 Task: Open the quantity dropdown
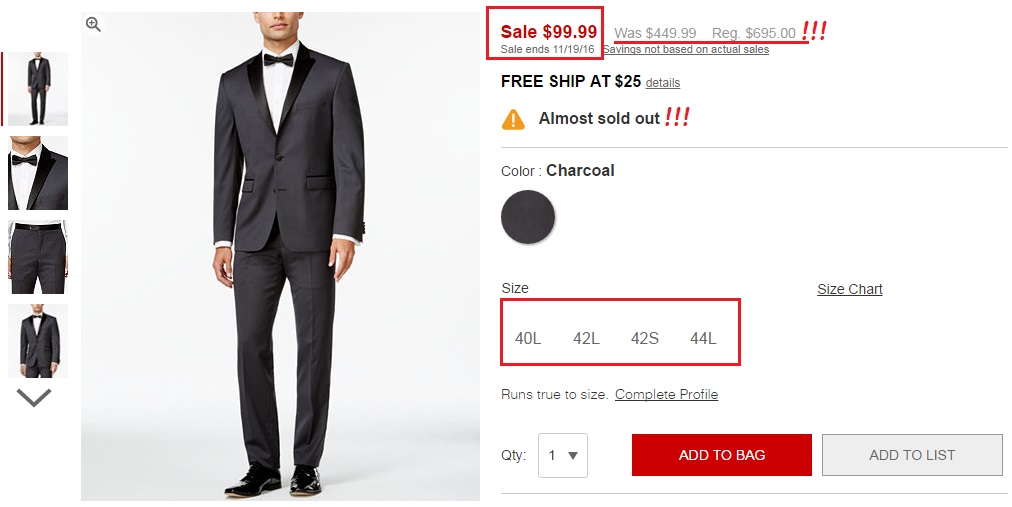(x=562, y=455)
